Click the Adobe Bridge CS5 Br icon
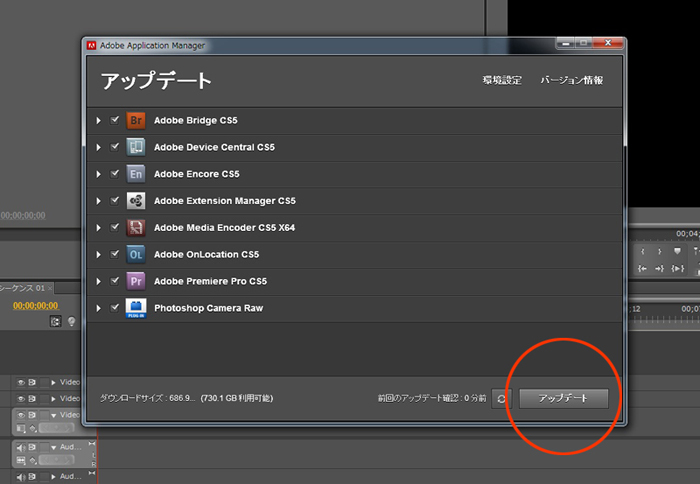The width and height of the screenshot is (700, 484). point(136,121)
